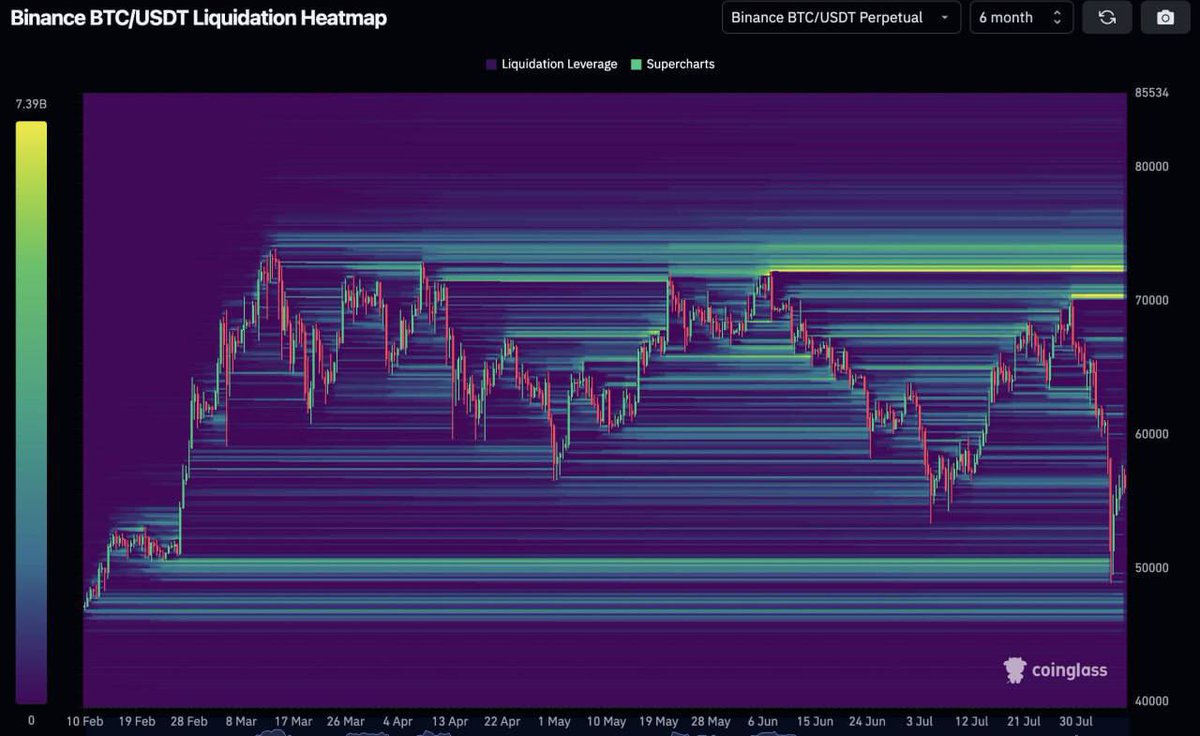
Task: Click the refresh icon to reload heatmap
Action: click(1106, 17)
